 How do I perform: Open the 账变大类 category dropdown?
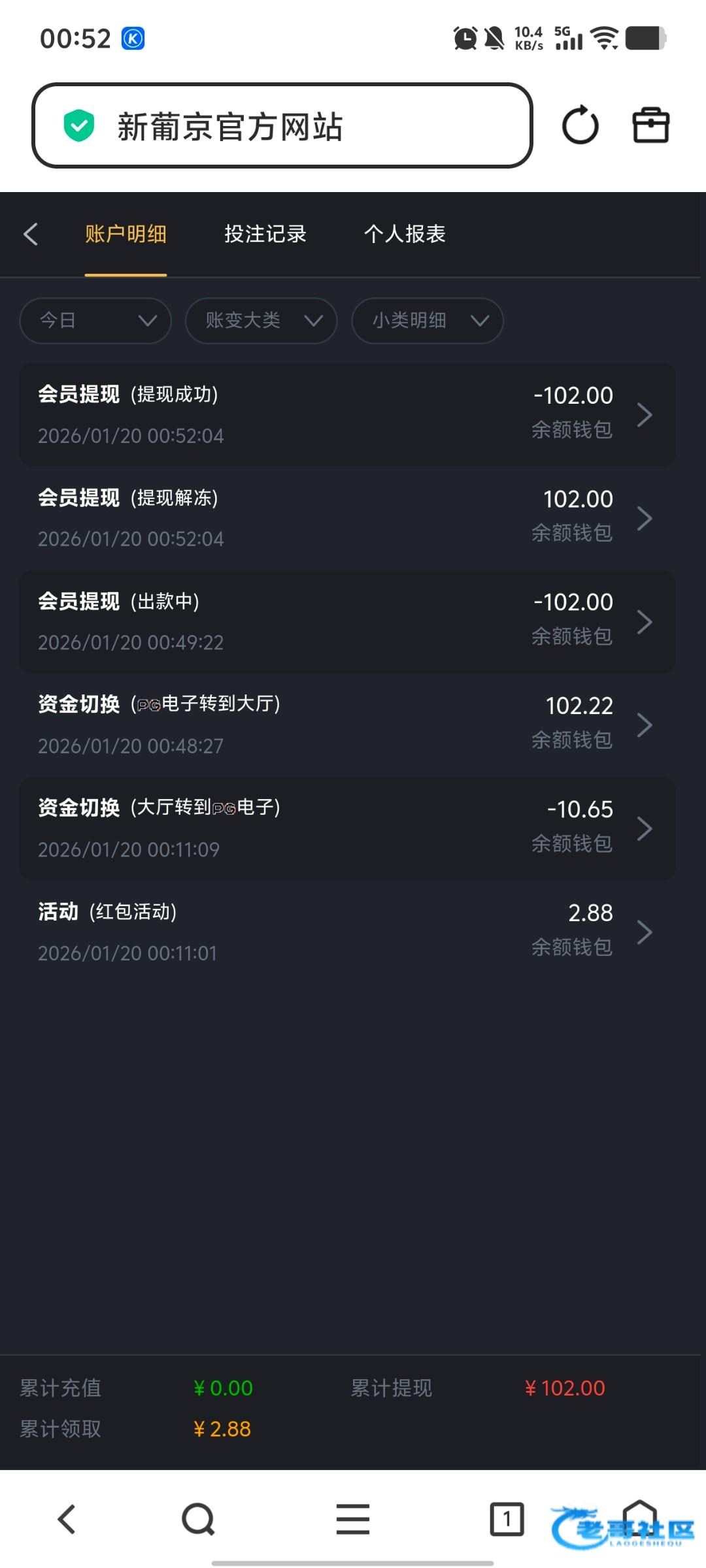point(261,320)
